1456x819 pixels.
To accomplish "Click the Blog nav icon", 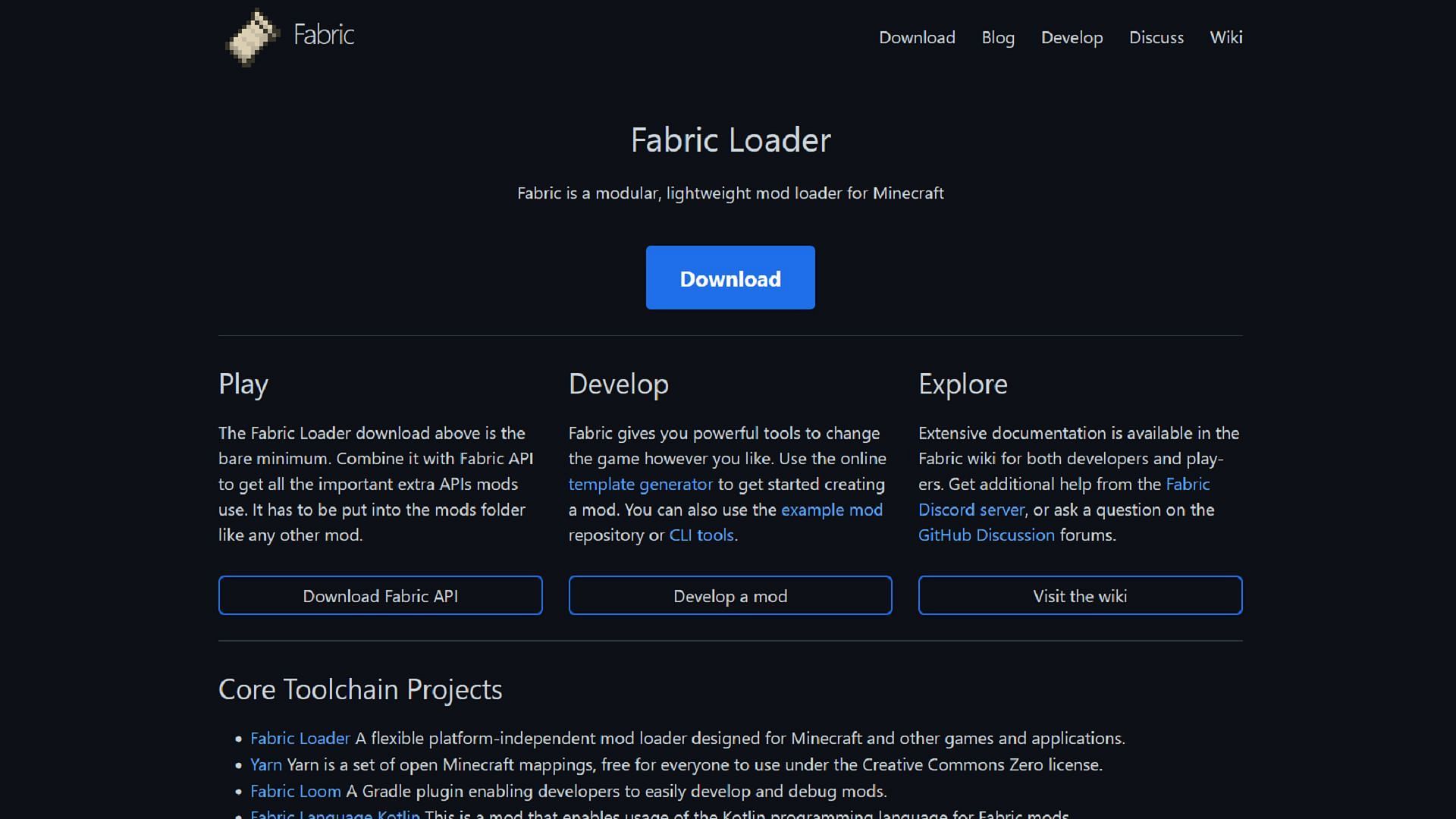I will [997, 37].
